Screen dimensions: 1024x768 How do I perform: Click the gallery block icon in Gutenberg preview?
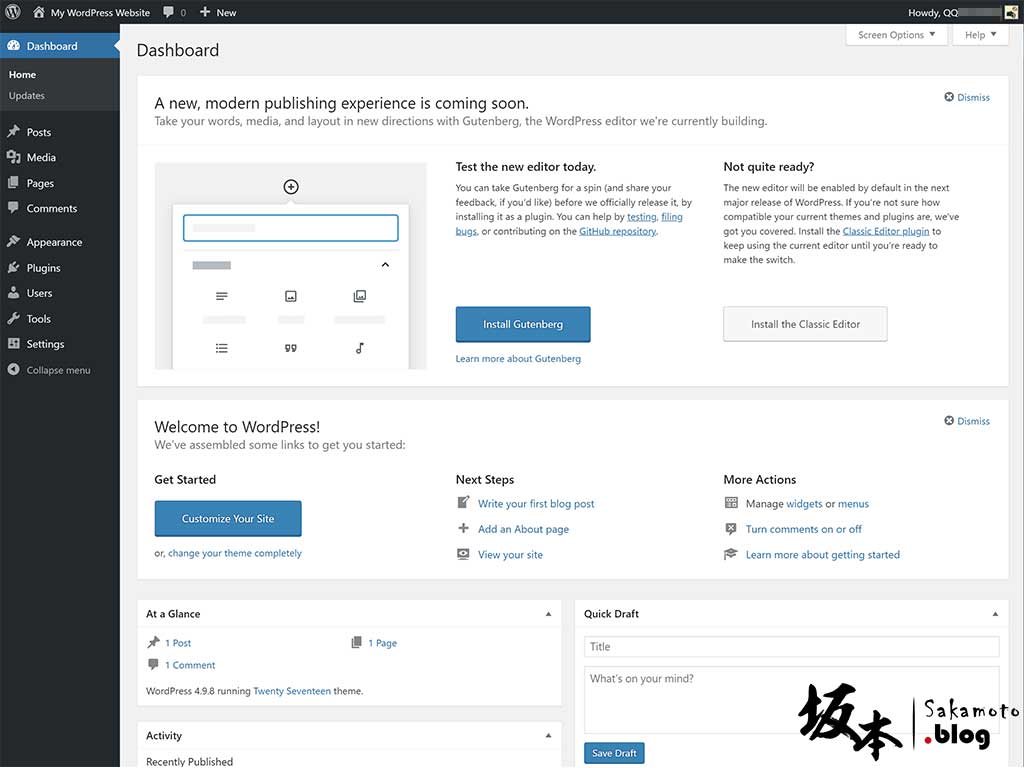tap(360, 296)
